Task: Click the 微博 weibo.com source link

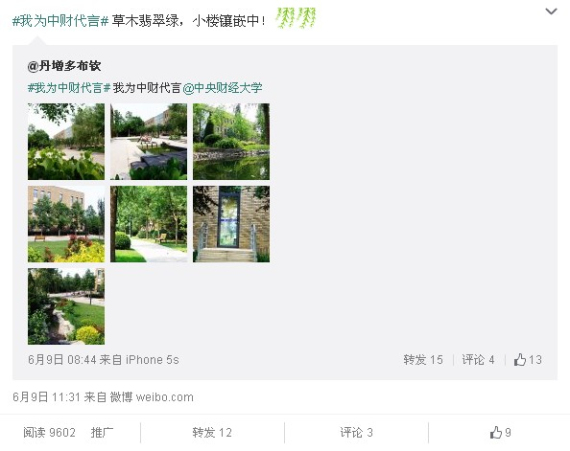Action: pos(152,397)
